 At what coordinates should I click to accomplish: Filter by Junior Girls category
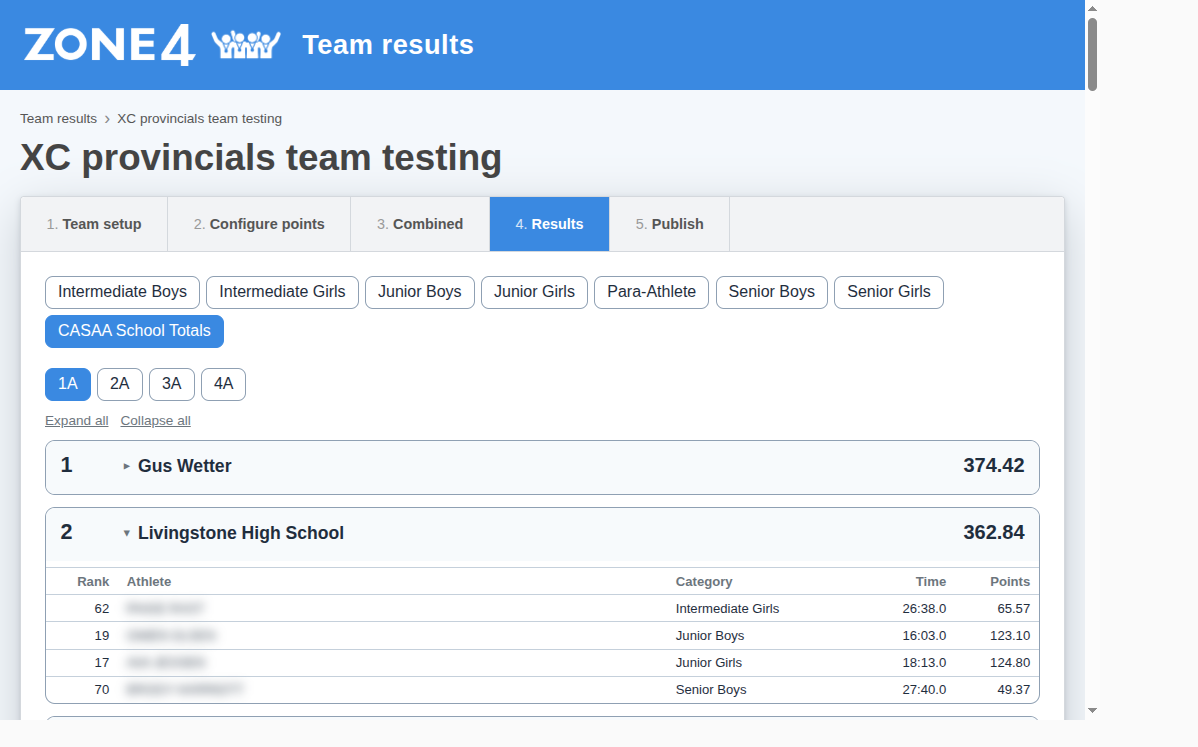pyautogui.click(x=534, y=292)
